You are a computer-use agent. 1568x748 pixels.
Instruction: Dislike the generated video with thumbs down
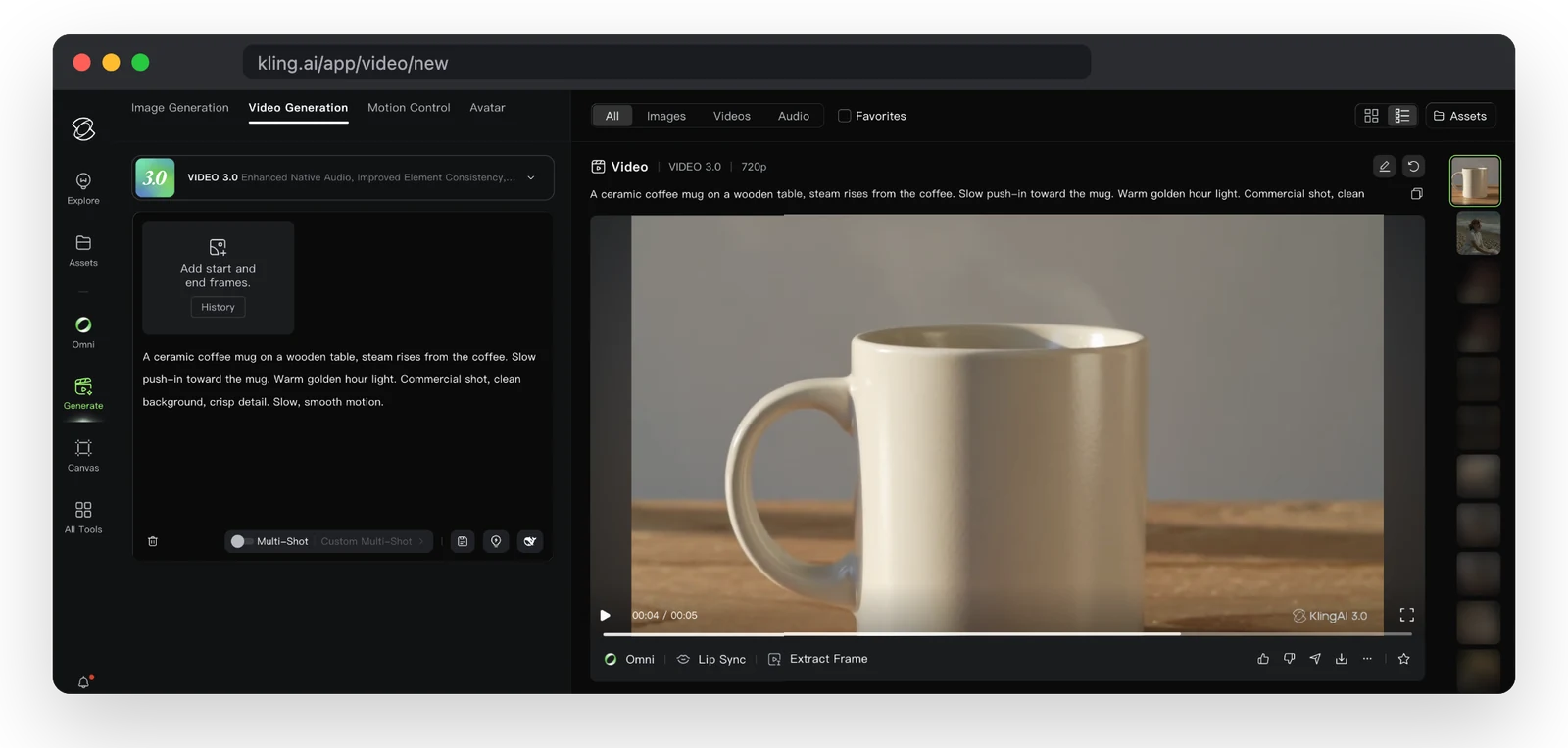pyautogui.click(x=1289, y=659)
